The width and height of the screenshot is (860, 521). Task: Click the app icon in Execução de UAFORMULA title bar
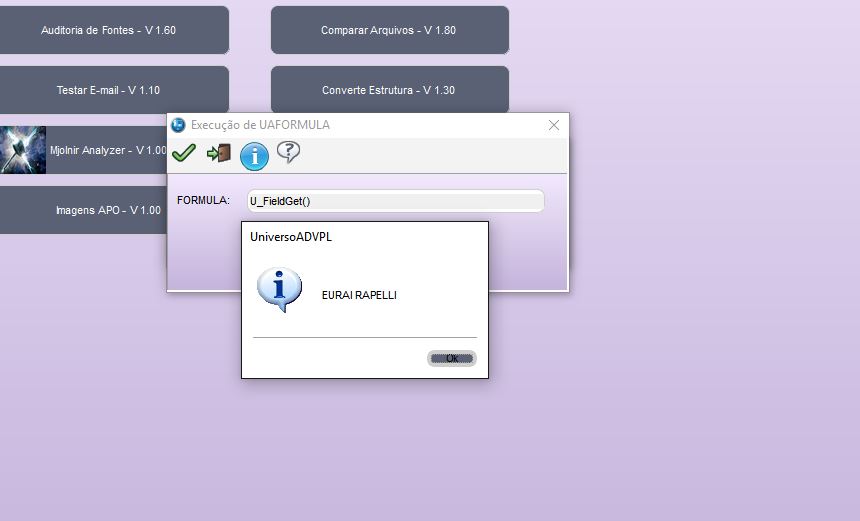[x=178, y=125]
